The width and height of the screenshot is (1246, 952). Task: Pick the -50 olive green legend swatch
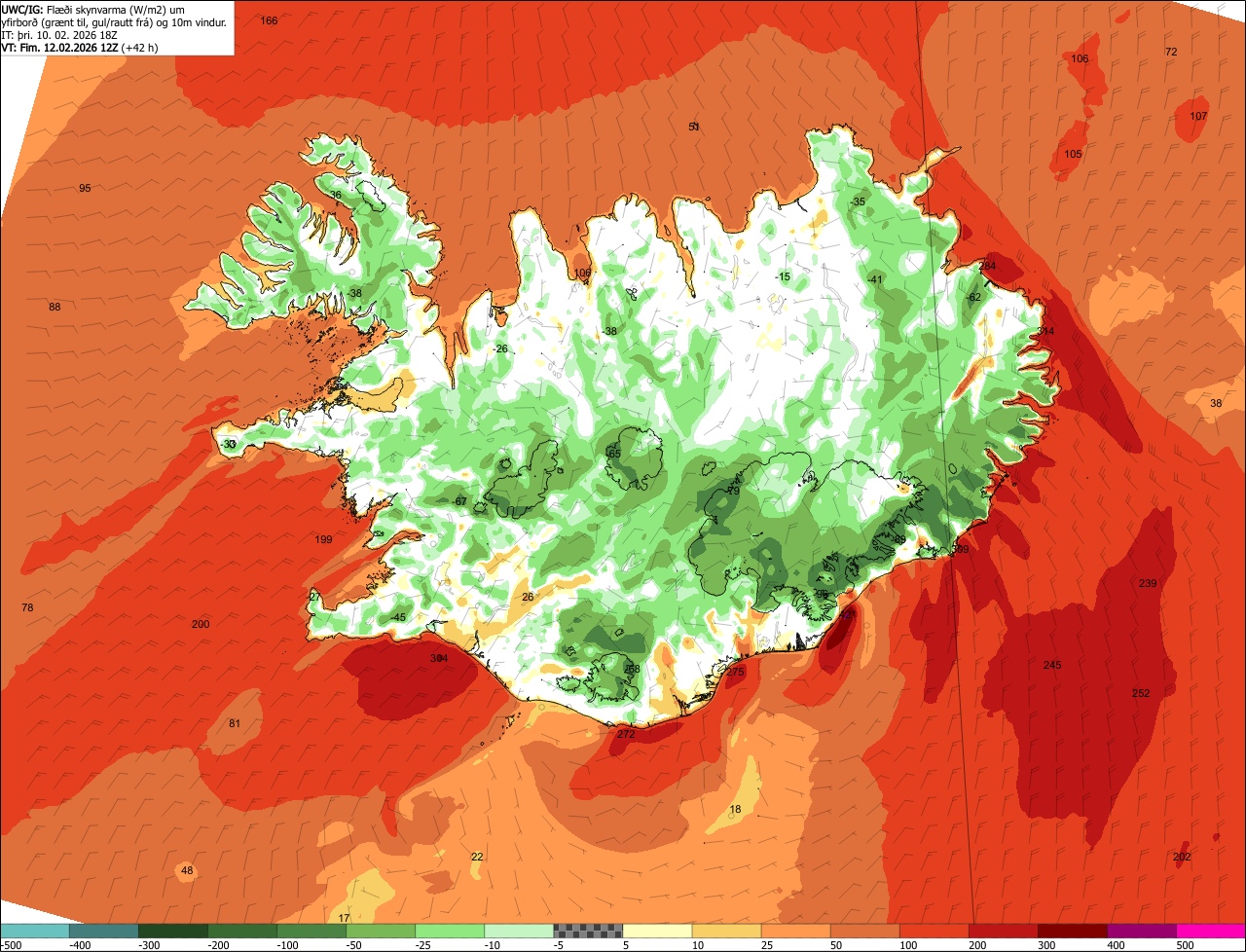point(381,931)
